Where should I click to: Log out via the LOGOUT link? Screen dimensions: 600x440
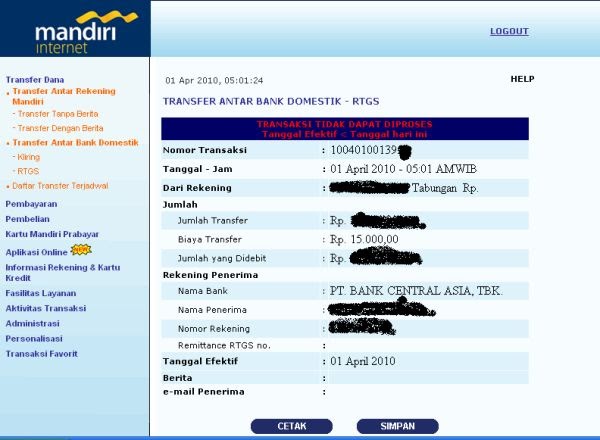click(509, 31)
